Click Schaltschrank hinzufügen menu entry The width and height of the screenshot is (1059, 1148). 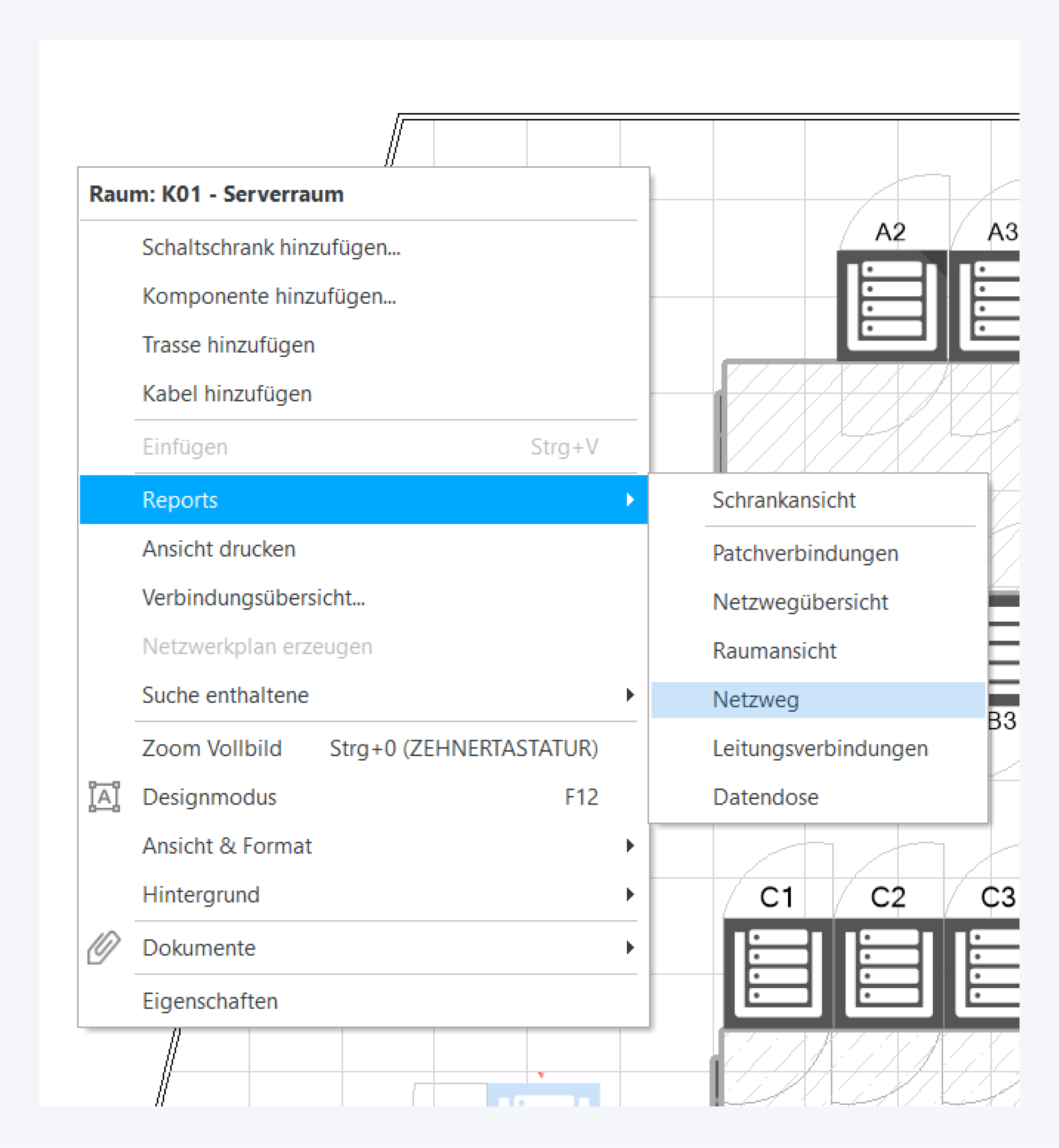point(271,248)
